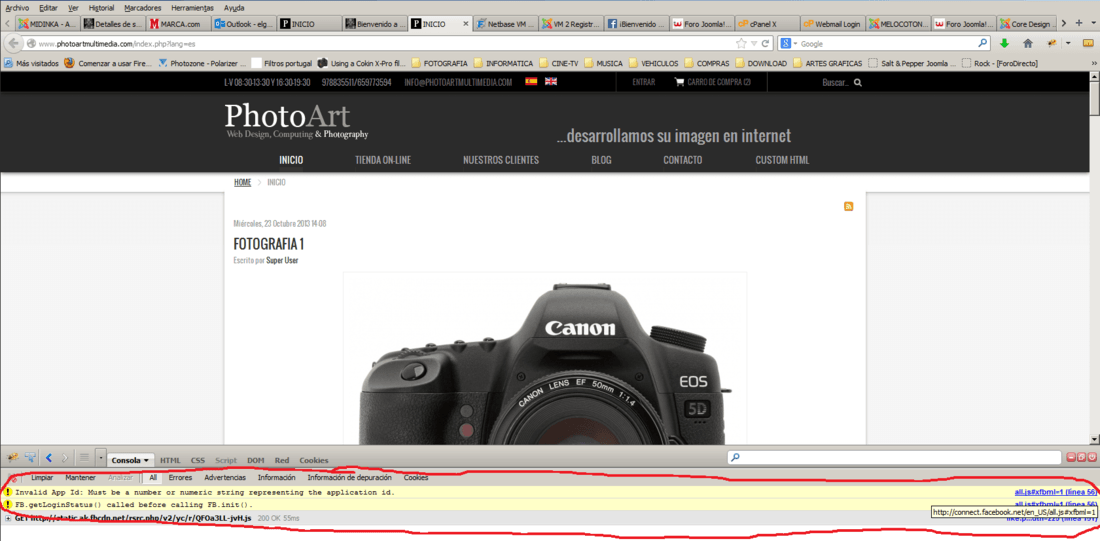Open the Carro de Compra cart

712,82
